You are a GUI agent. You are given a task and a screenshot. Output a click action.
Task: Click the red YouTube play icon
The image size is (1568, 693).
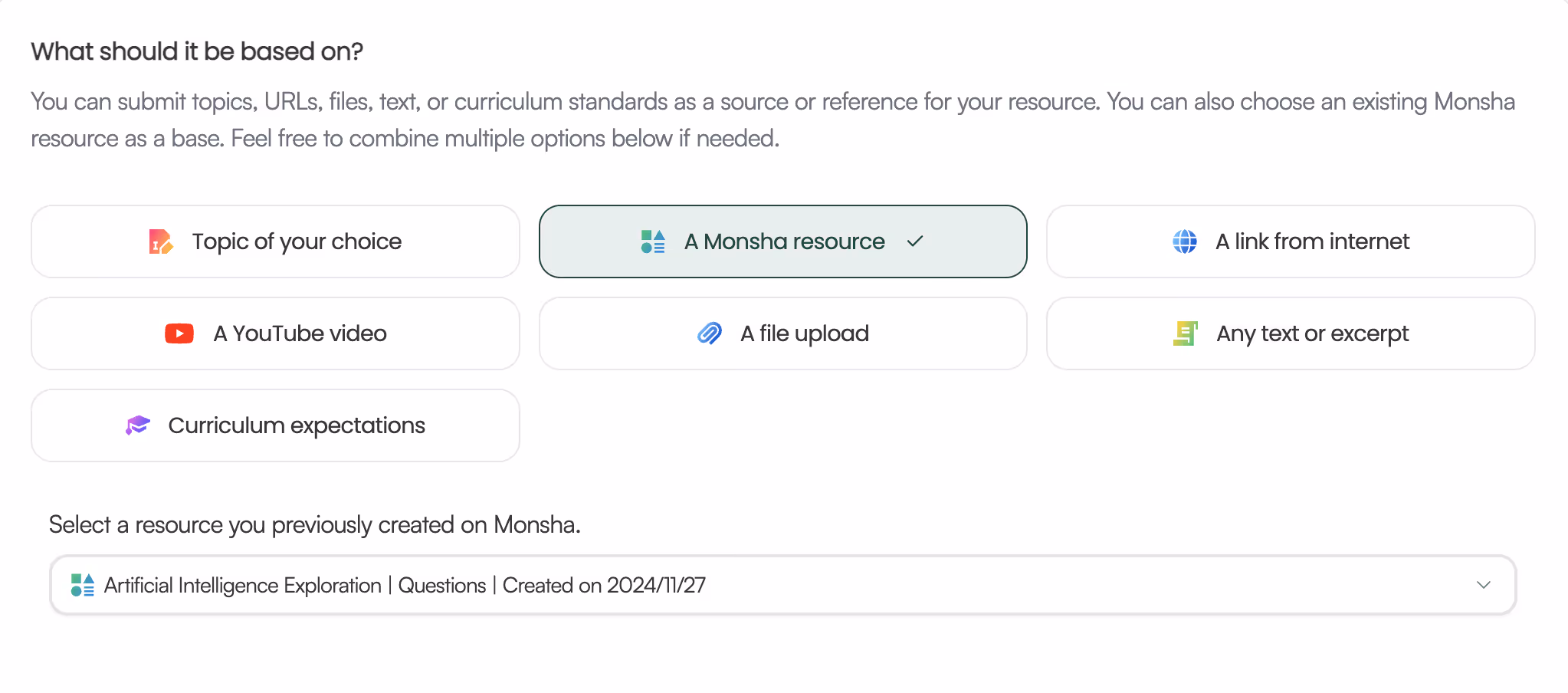point(179,333)
